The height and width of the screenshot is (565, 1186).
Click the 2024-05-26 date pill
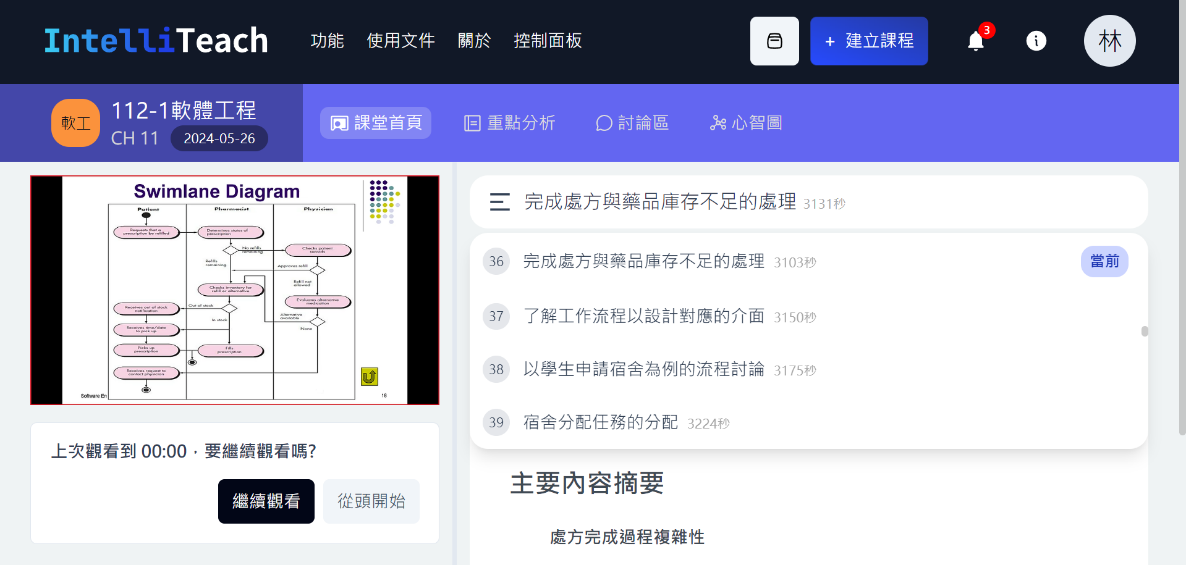click(x=219, y=139)
